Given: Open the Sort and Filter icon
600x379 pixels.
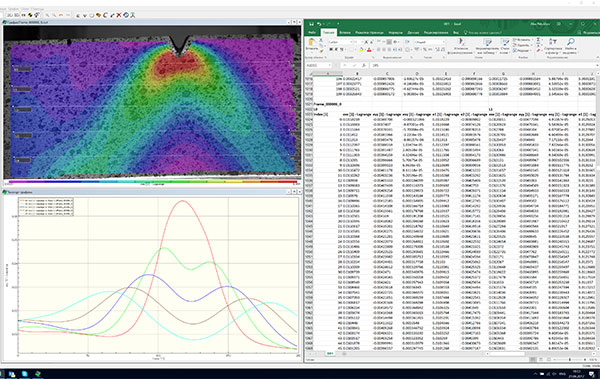Looking at the screenshot, I should [x=553, y=42].
